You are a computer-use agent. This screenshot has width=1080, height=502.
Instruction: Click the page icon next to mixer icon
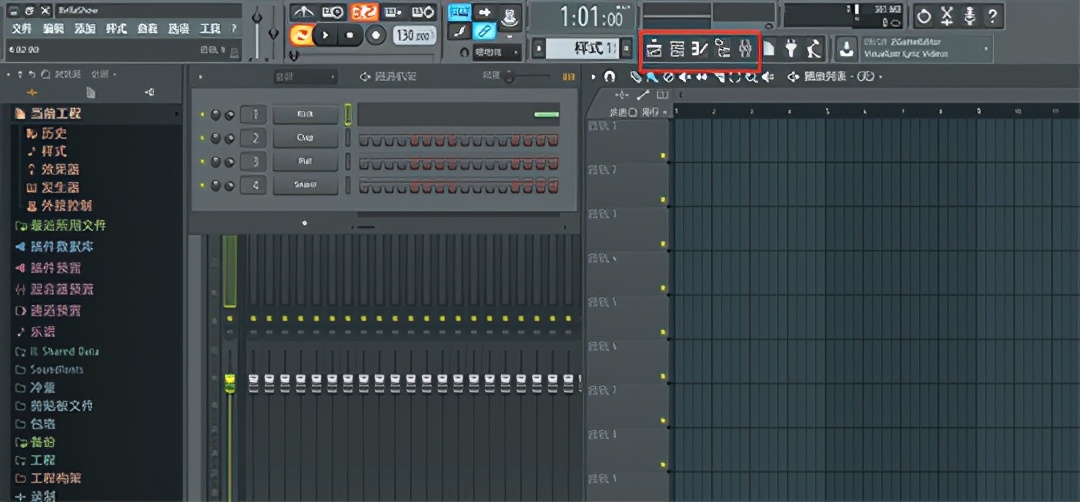coord(769,48)
